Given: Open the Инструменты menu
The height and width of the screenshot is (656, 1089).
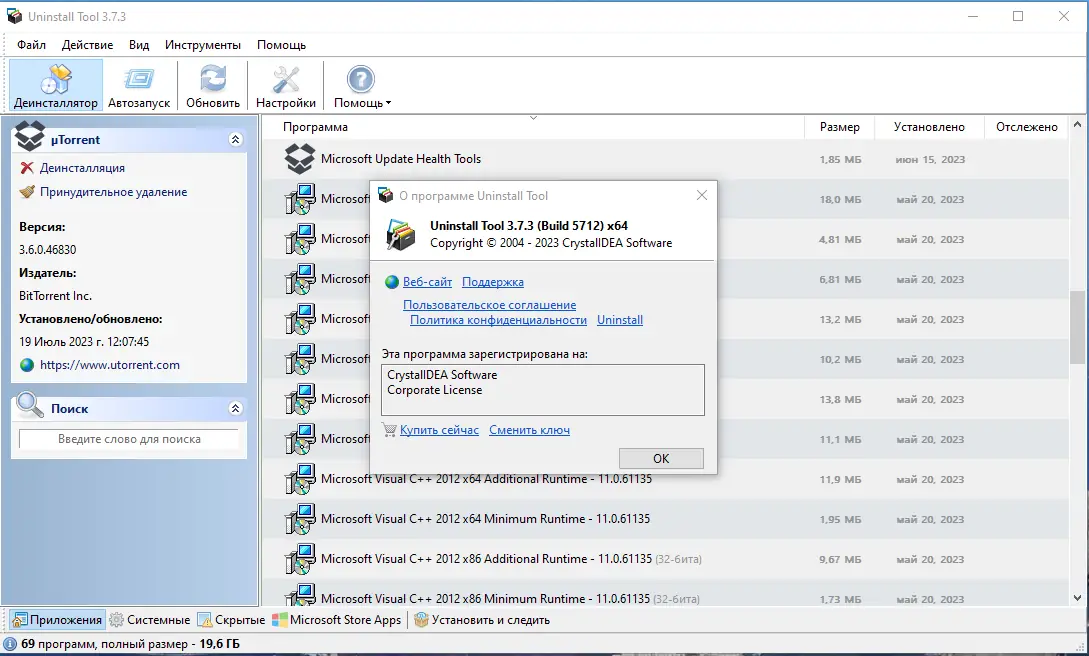Looking at the screenshot, I should click(202, 44).
